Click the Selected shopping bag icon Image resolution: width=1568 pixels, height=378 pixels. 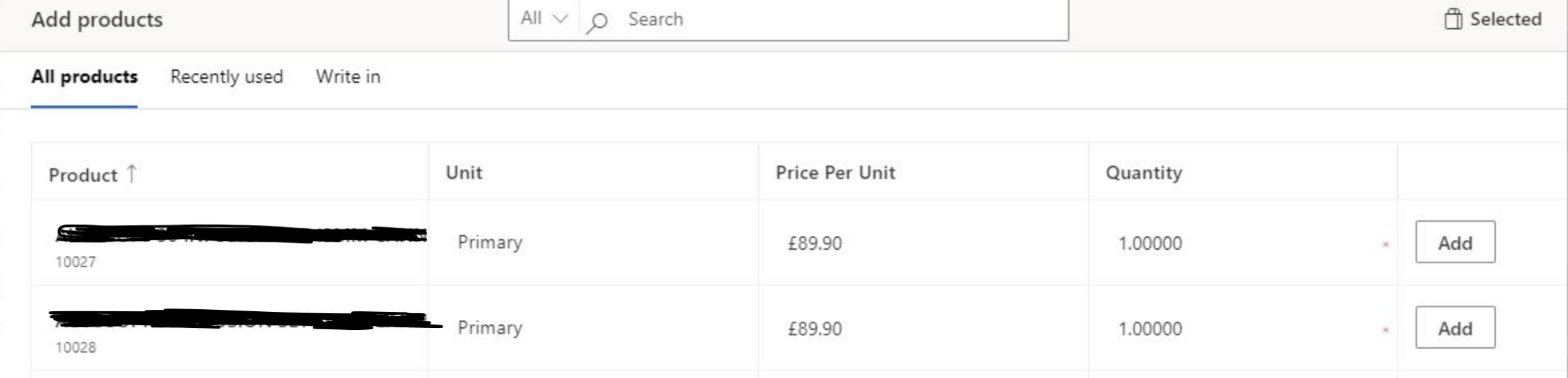coord(1452,19)
